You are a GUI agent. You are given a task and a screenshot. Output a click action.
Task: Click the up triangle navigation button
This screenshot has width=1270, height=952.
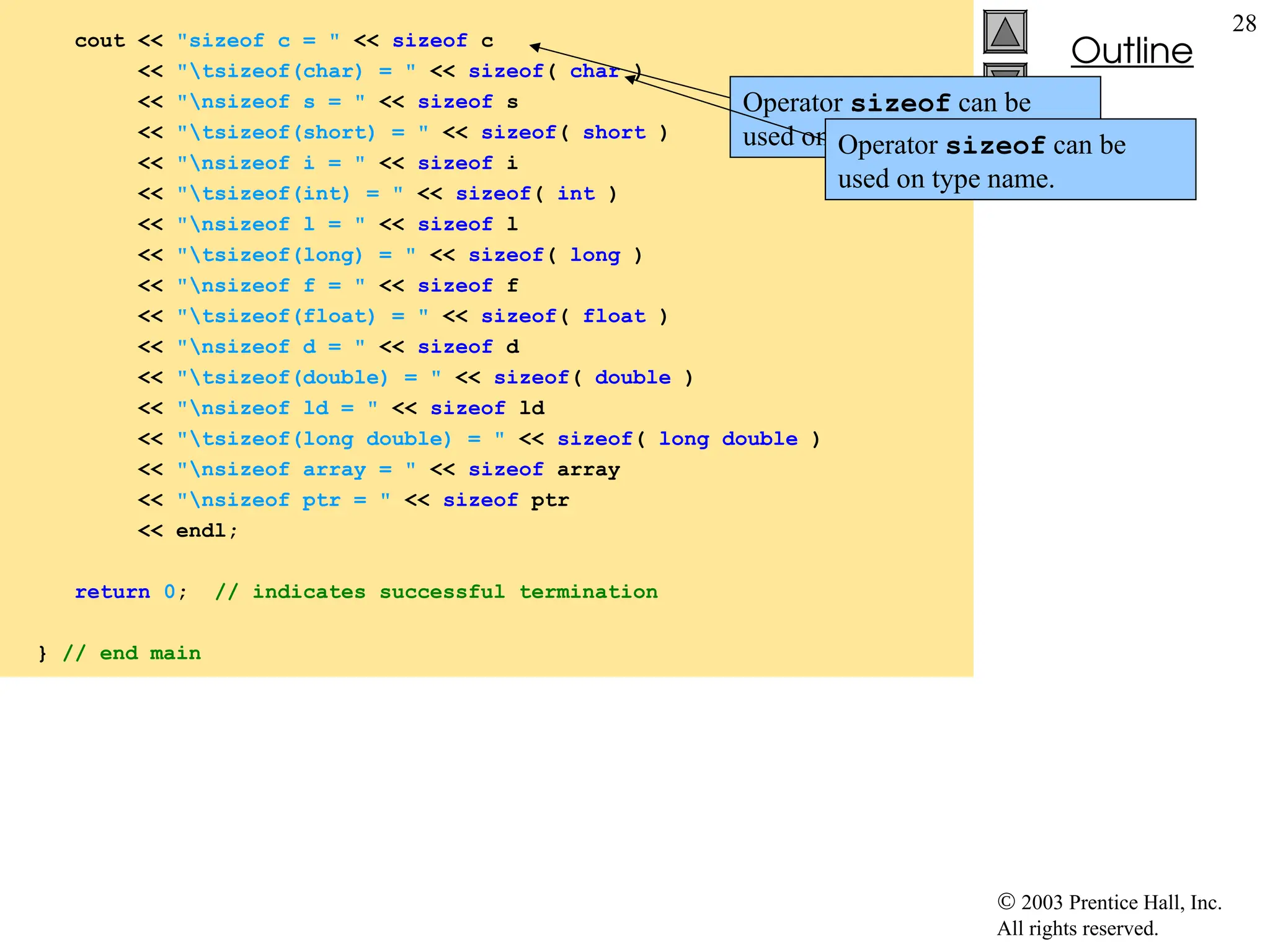[x=1005, y=32]
